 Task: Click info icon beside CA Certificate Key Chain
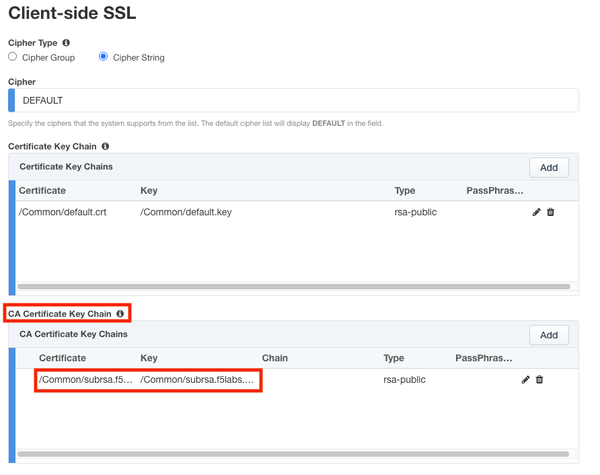(x=120, y=314)
